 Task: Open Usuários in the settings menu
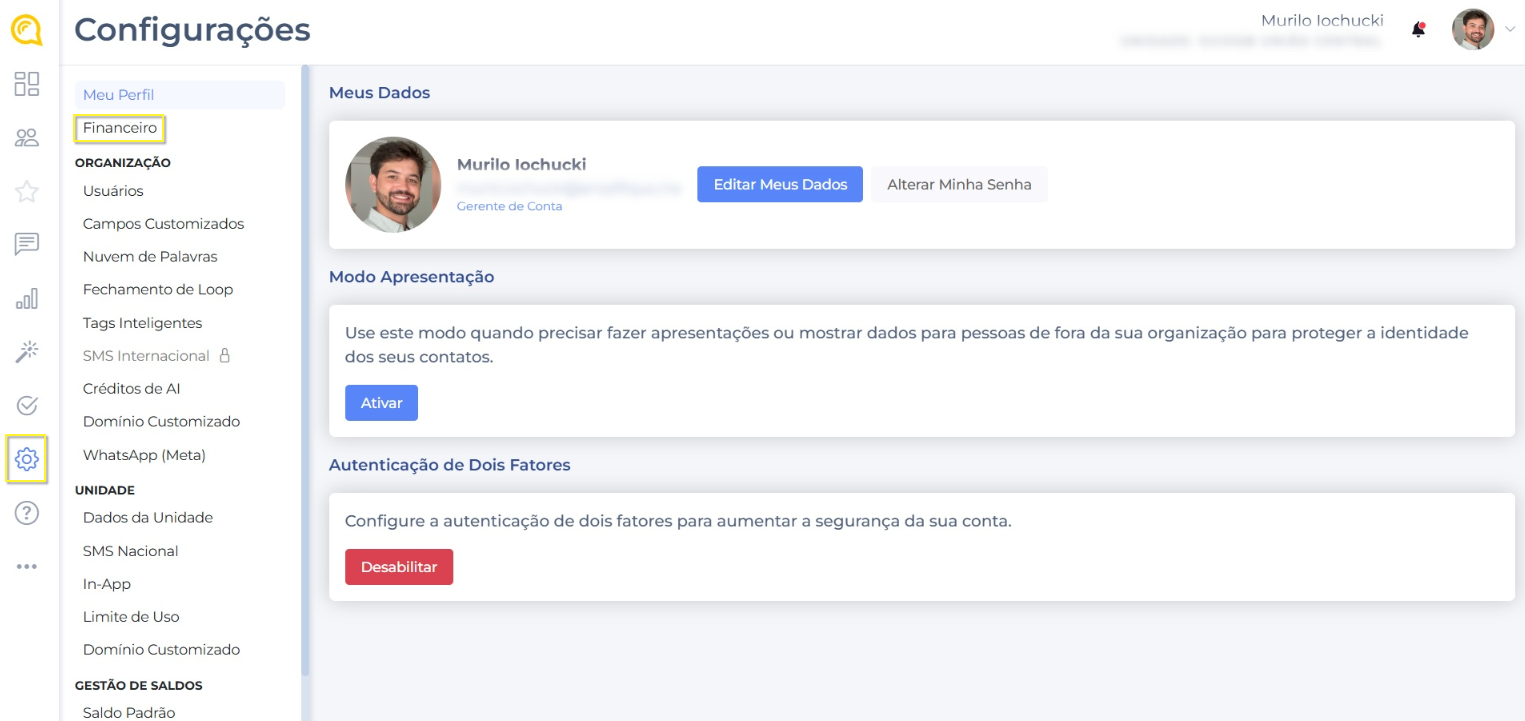[x=113, y=191]
